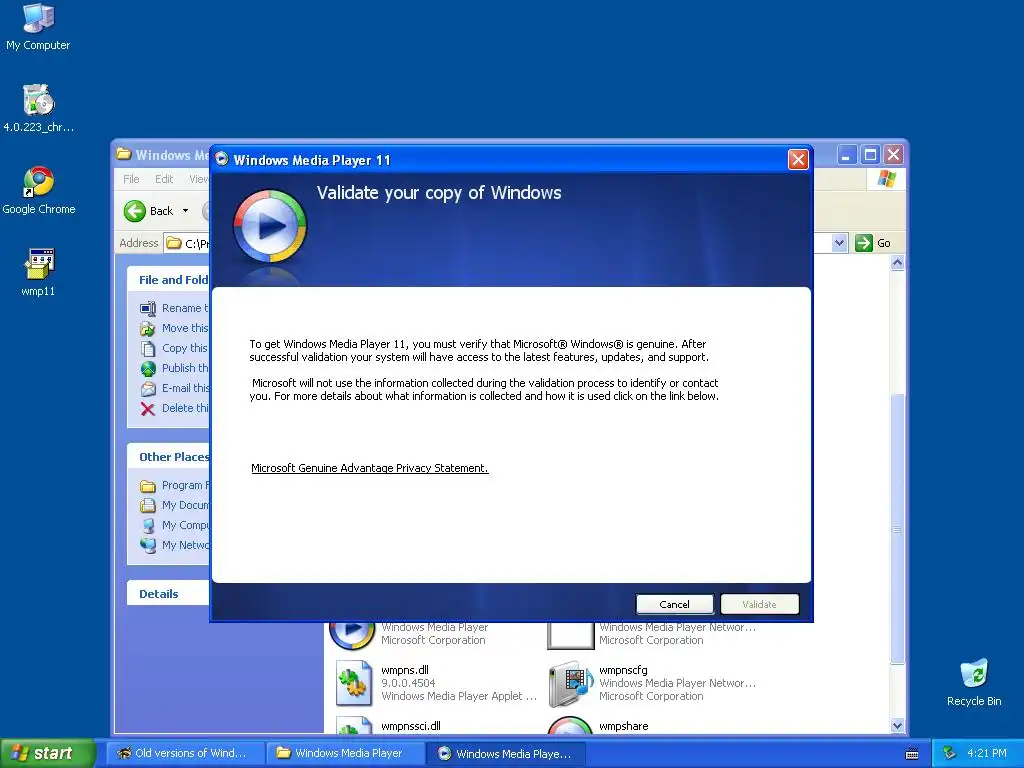Select the wmpshare file icon

coord(569,725)
